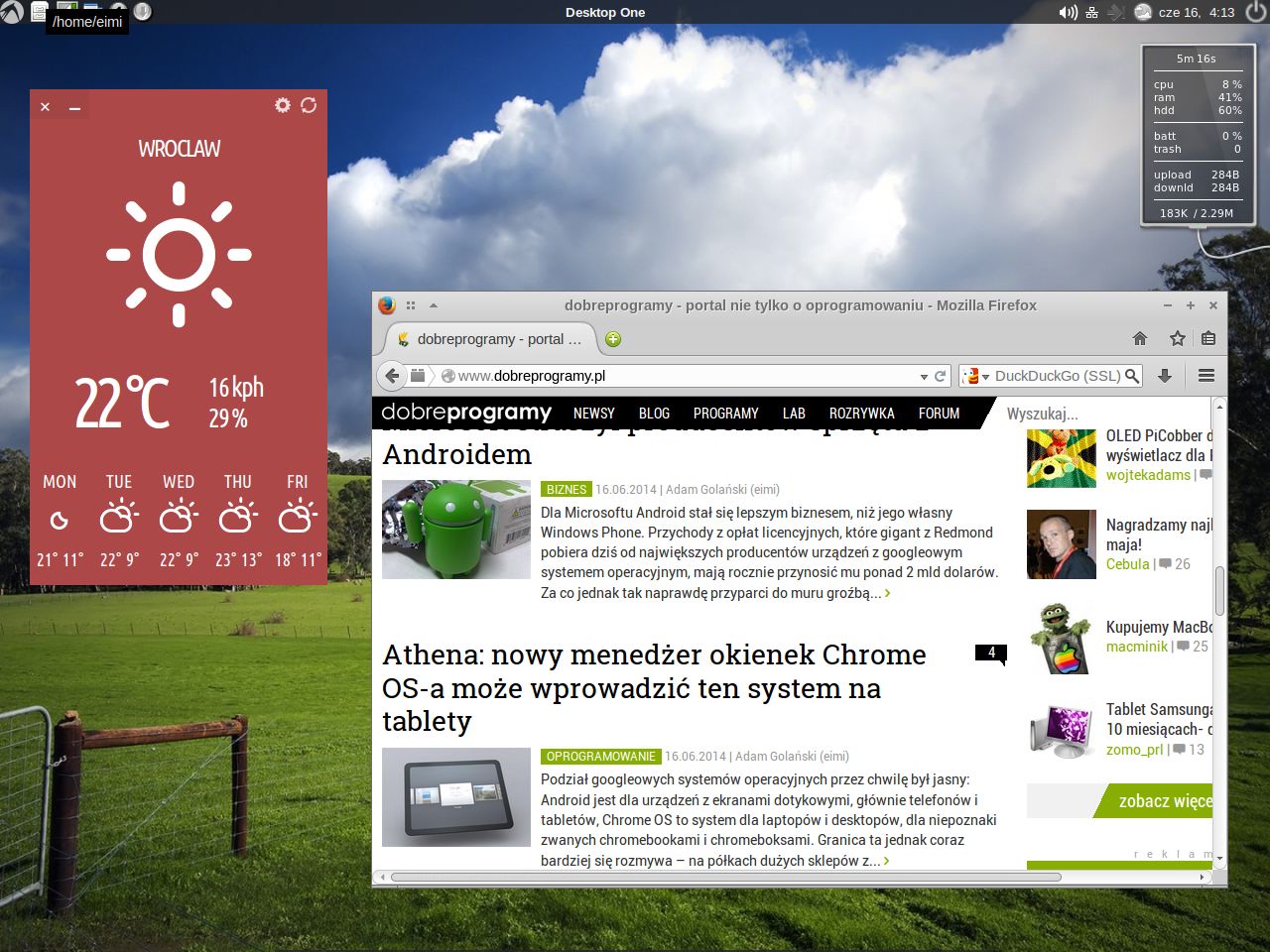Click the weather globe tray icon

(1143, 12)
